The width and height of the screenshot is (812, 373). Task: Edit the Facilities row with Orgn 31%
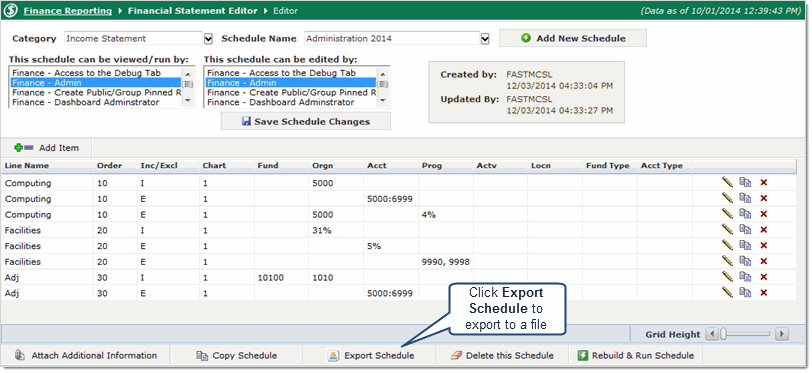coord(728,229)
